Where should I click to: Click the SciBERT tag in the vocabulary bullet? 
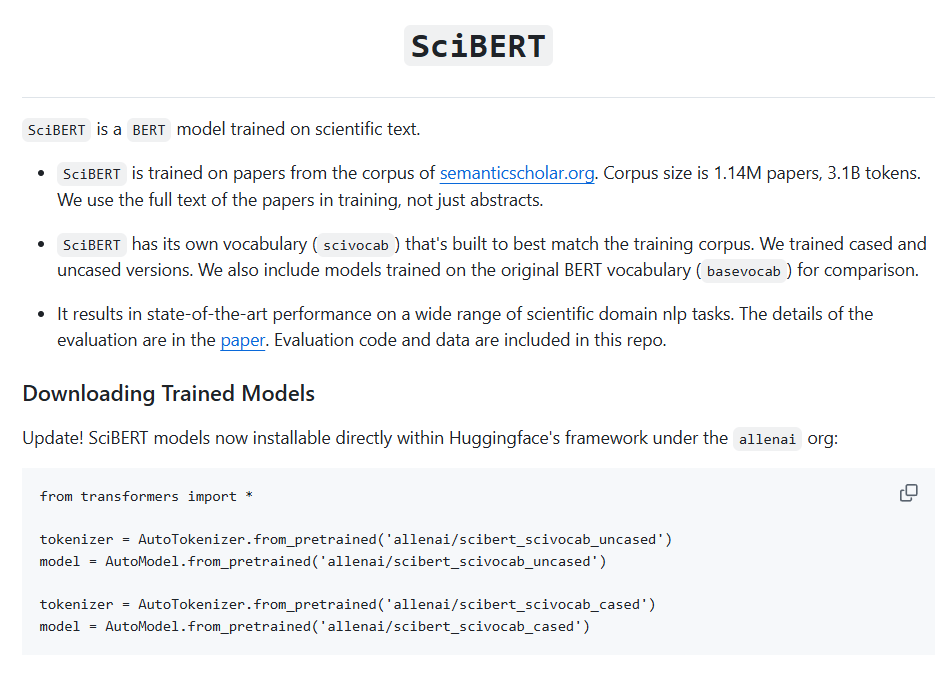(91, 245)
